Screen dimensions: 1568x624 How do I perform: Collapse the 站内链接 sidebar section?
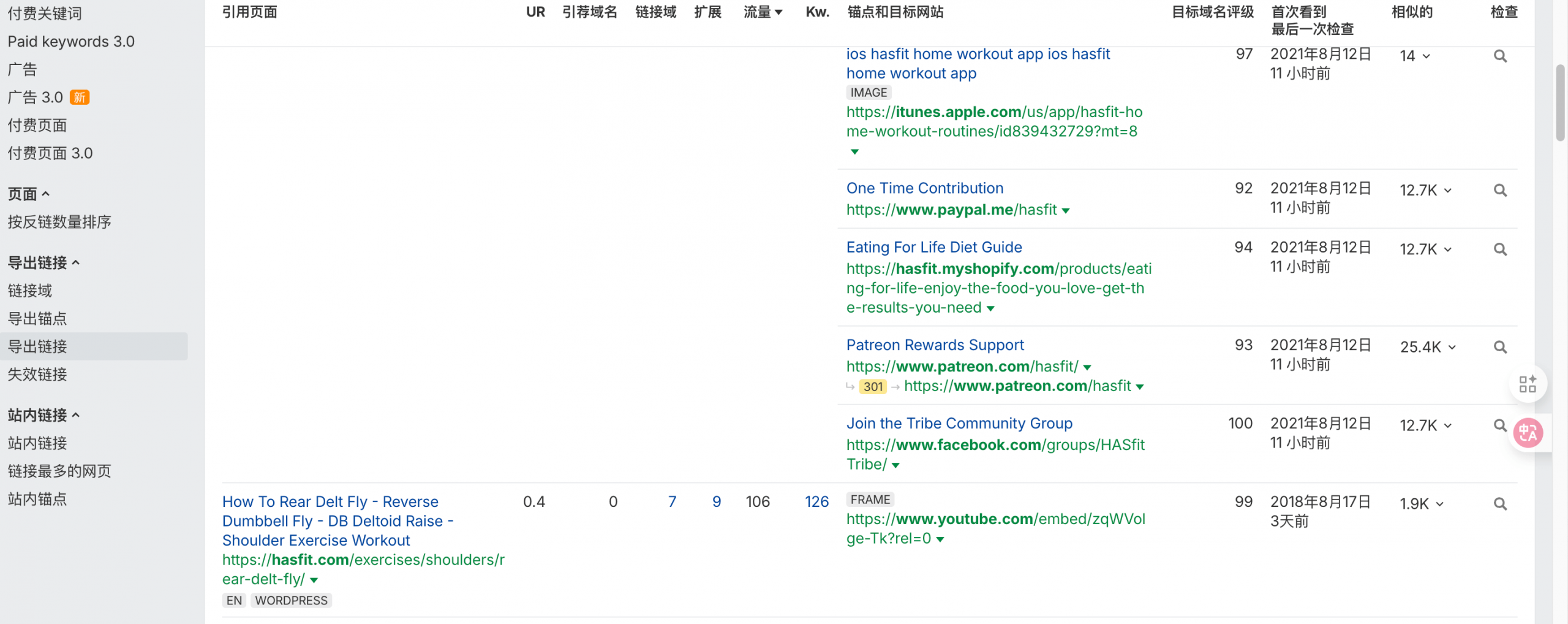[43, 416]
